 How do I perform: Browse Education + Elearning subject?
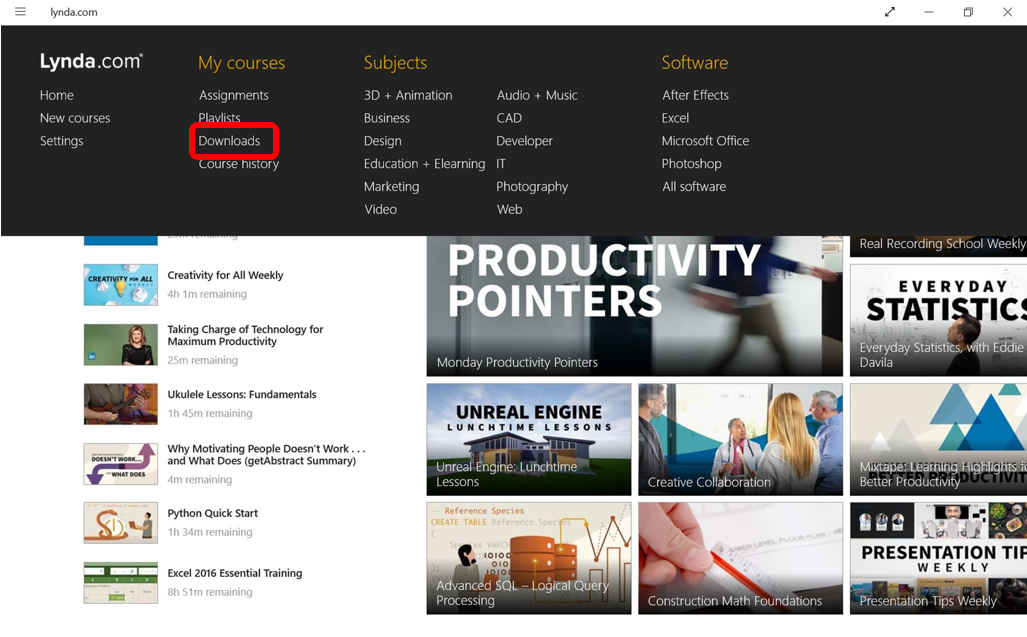pyautogui.click(x=424, y=164)
